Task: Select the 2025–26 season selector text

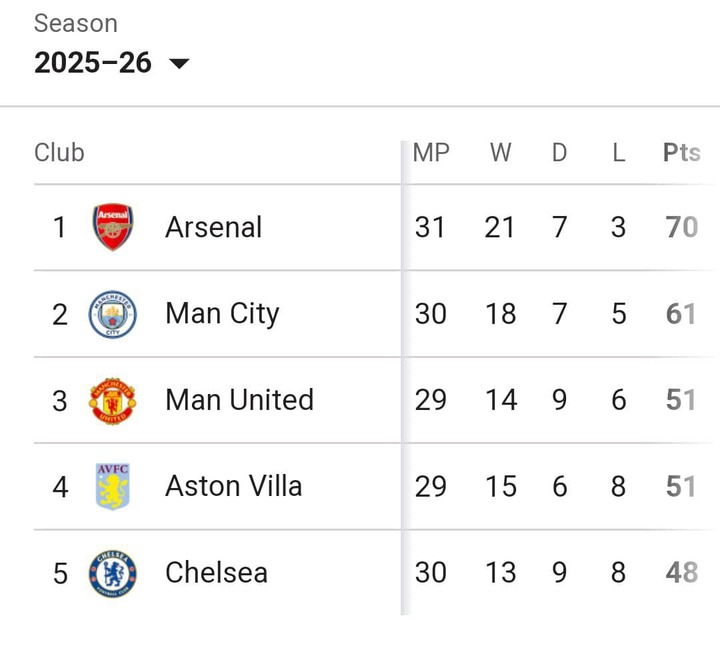Action: tap(93, 63)
